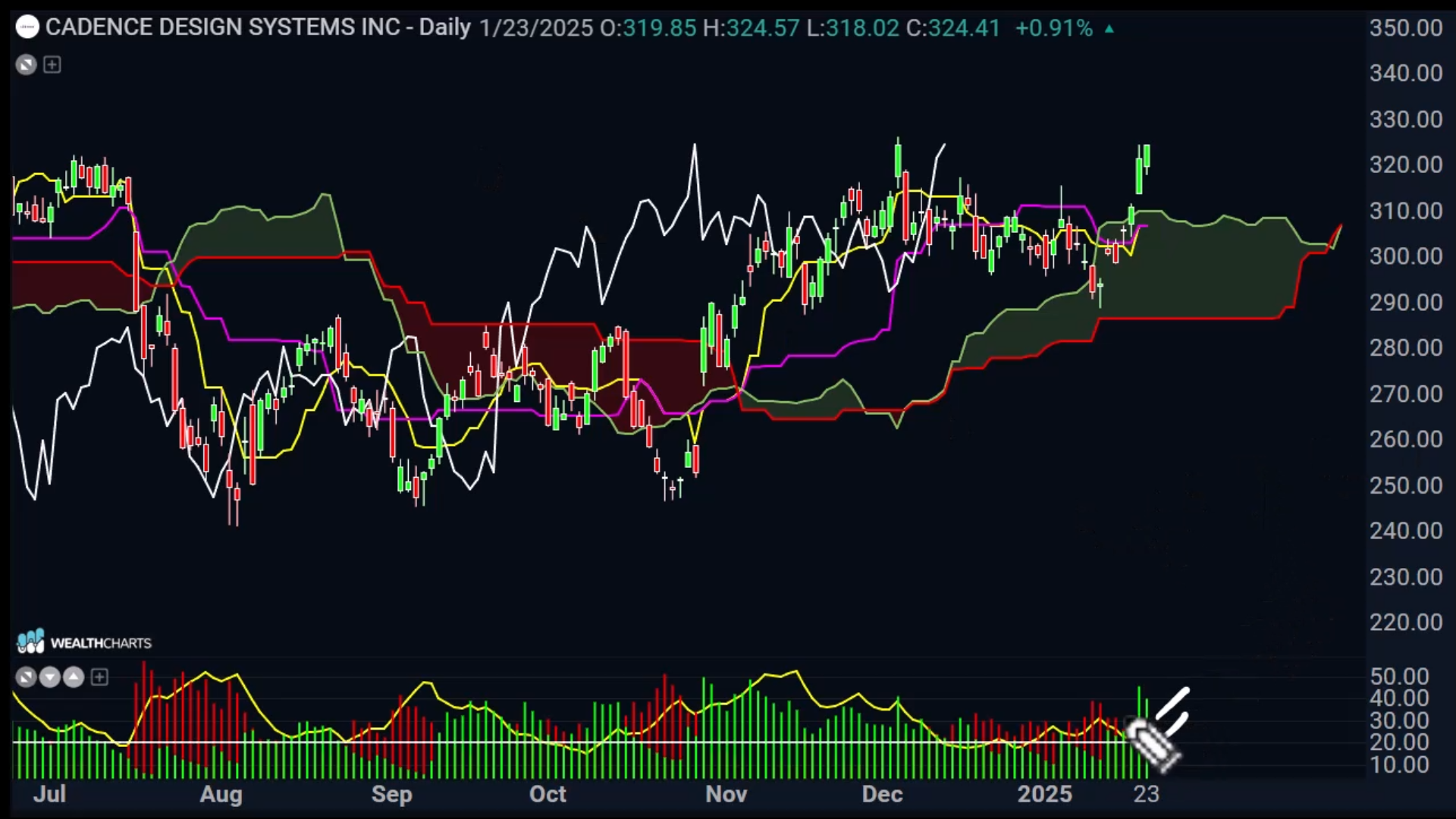Click the 50.00 indicator axis label
Screen dimensions: 1456x819
[x=1399, y=676]
